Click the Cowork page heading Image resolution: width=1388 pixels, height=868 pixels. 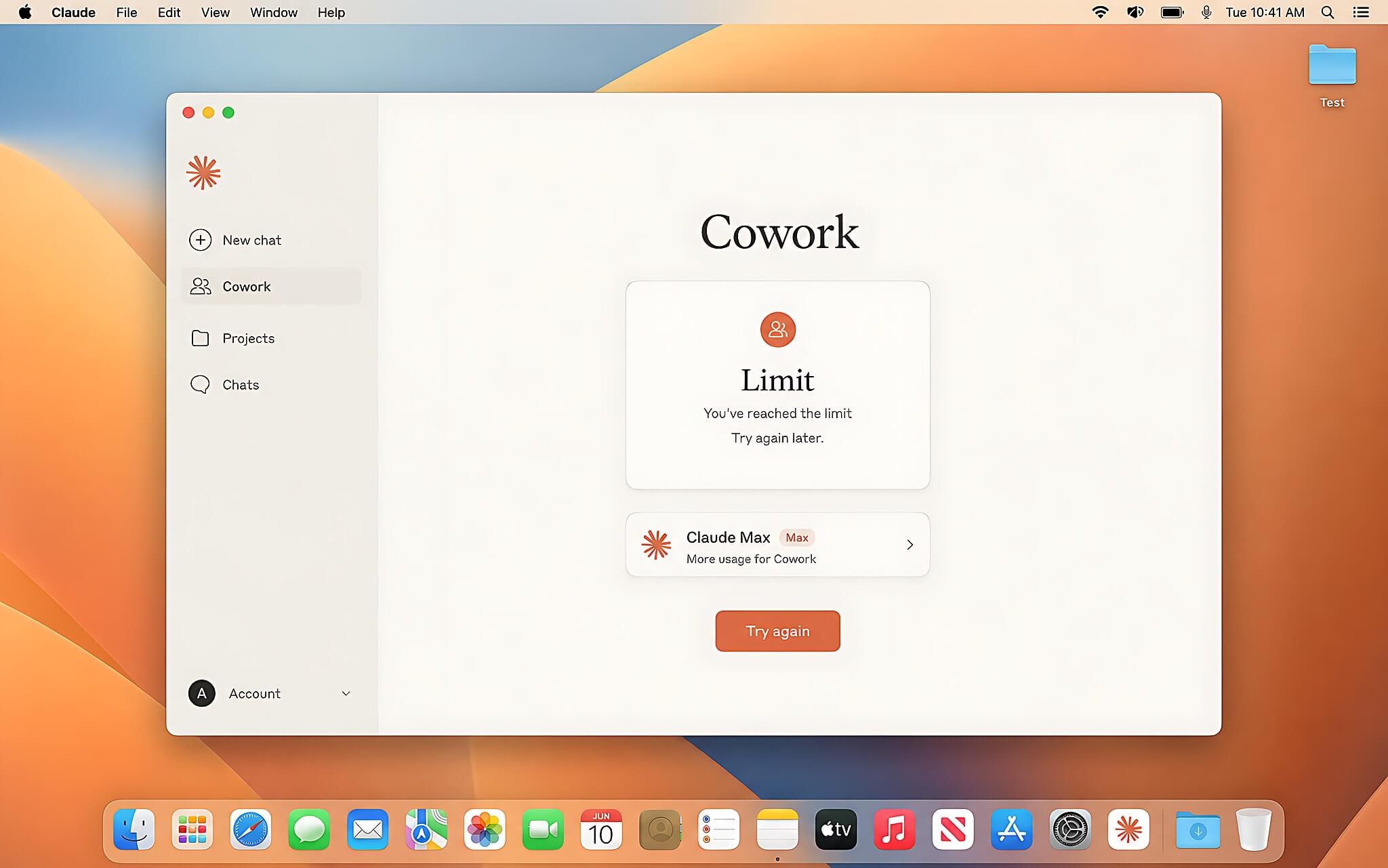point(779,232)
